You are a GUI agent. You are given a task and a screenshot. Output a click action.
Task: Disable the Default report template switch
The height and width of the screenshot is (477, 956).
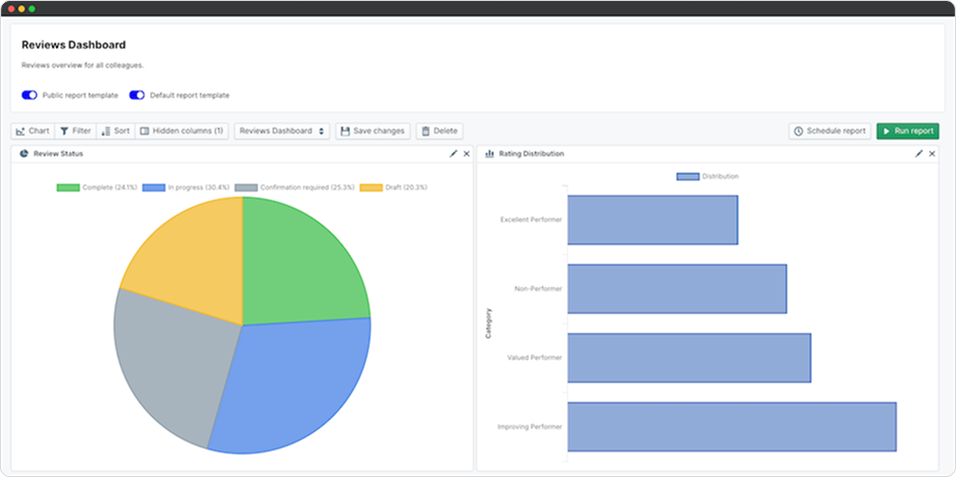(137, 95)
